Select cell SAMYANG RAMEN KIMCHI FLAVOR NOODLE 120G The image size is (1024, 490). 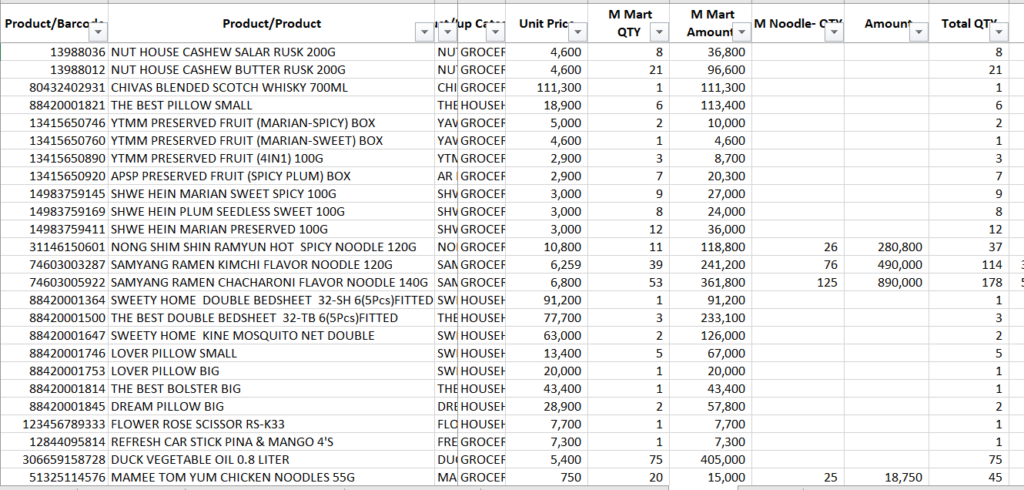tap(272, 265)
